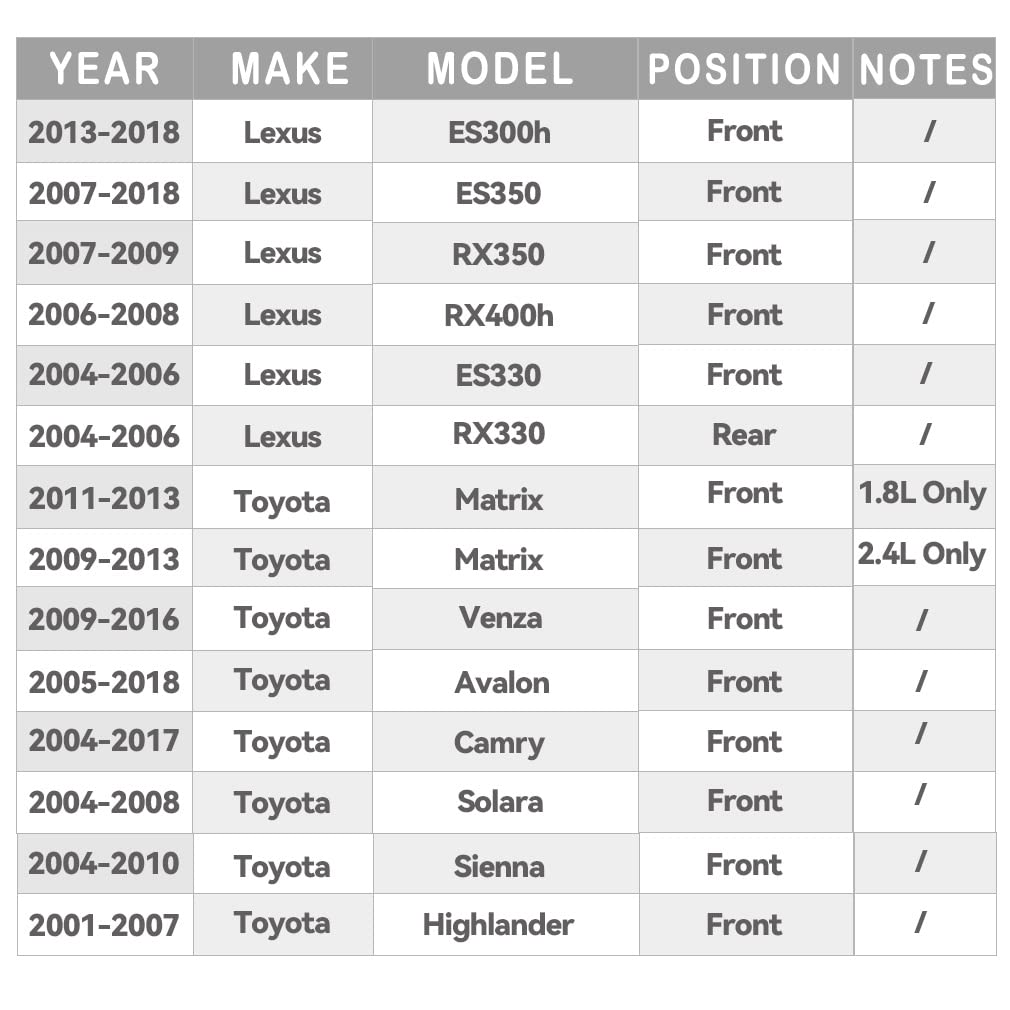
Task: Select the Camry model cell
Action: pyautogui.click(x=499, y=743)
